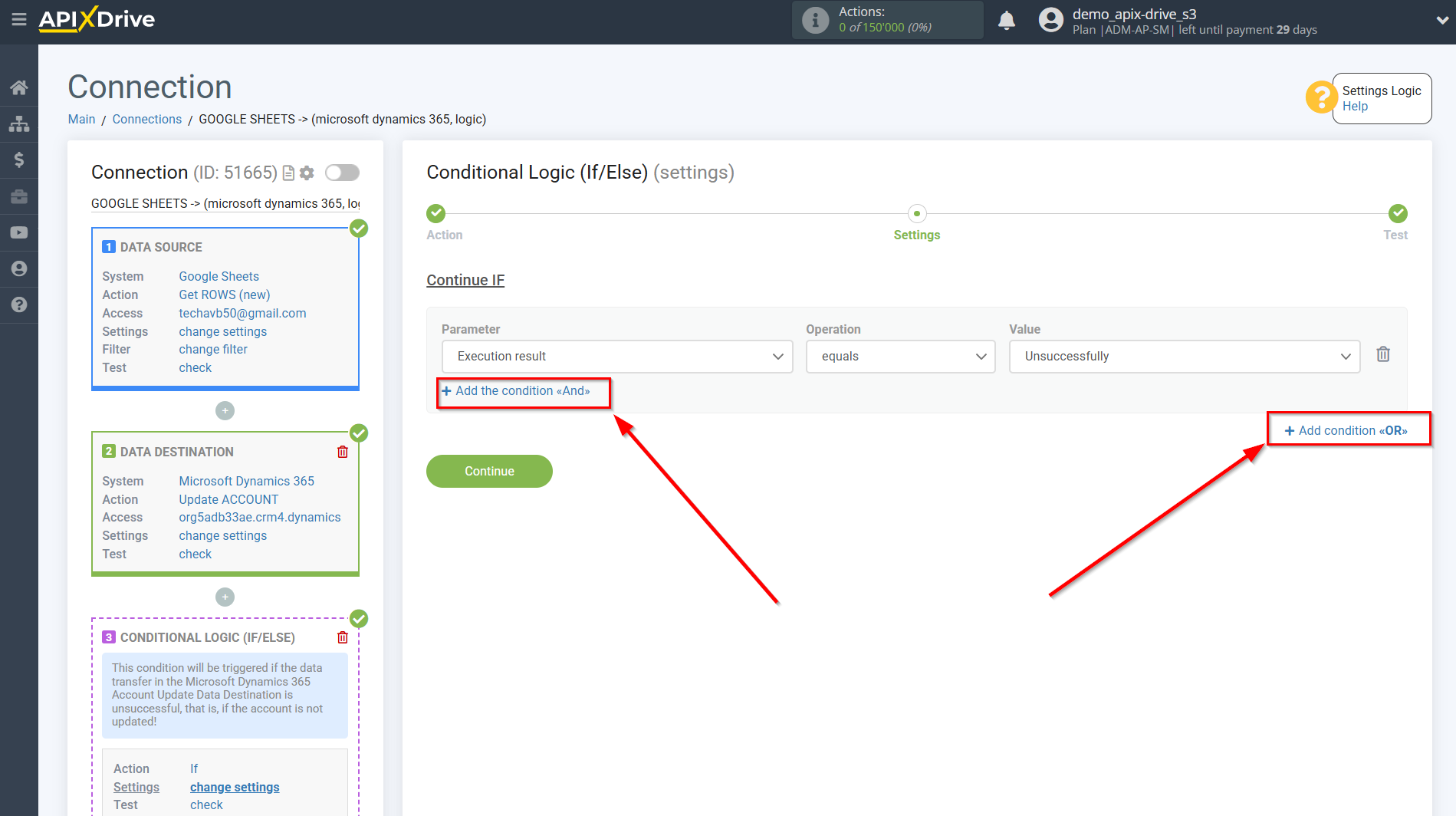Open the Home sidebar icon
Screen dimensions: 1456x816
point(19,87)
